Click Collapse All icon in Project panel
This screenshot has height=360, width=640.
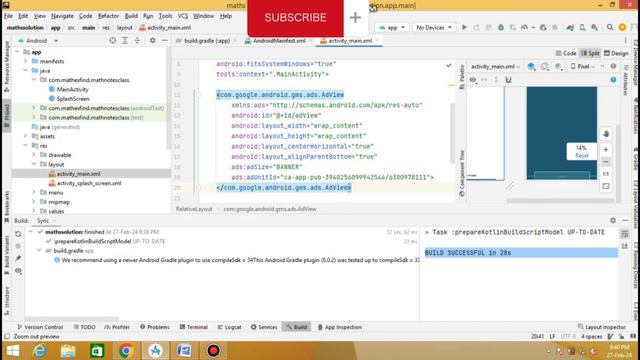(137, 40)
